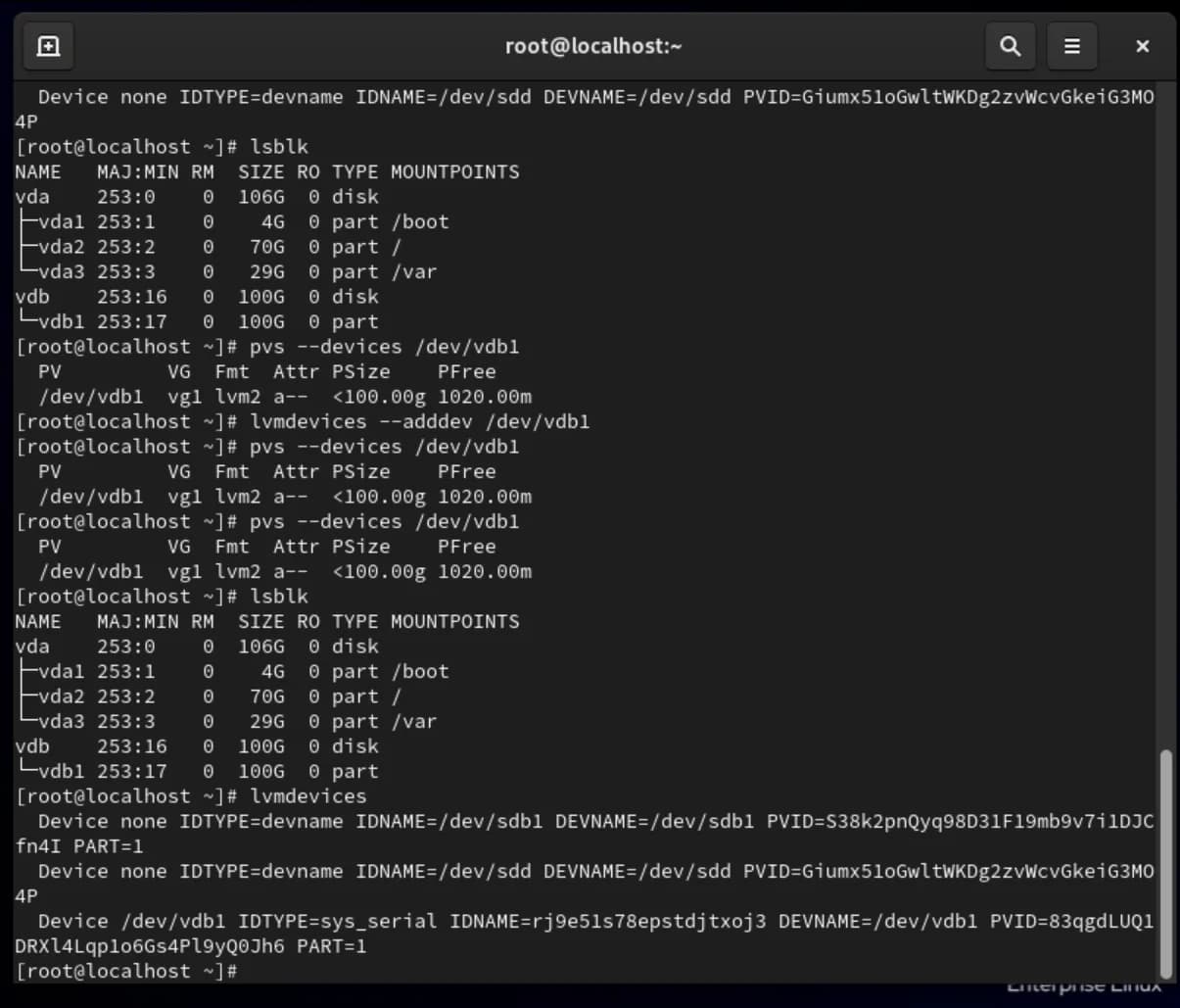Click 'fn4I PART=1' line
1180x1008 pixels.
(x=79, y=845)
